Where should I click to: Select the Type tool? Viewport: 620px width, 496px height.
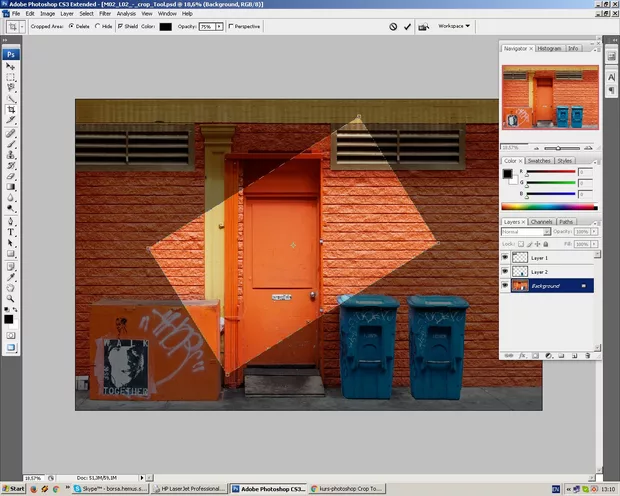11,231
